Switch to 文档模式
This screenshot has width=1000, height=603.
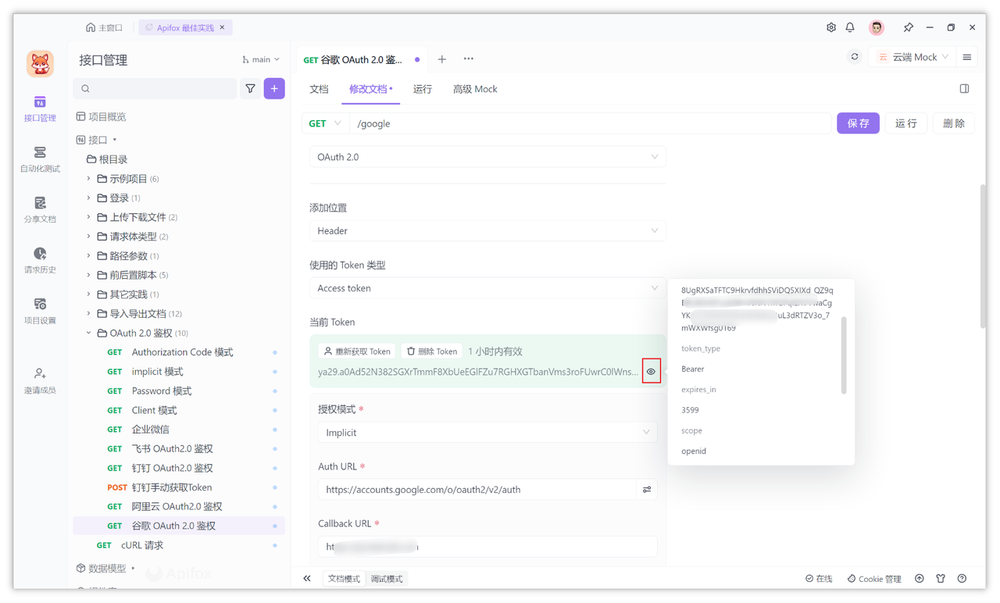point(344,579)
